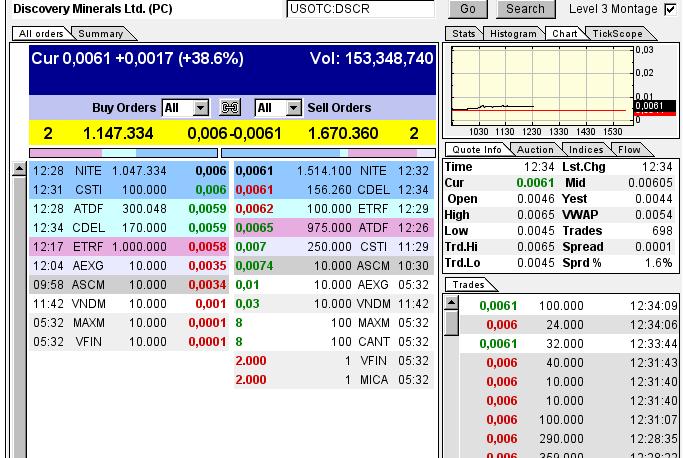Select NITE sell order 1.514.100
683x458 pixels.
tap(334, 171)
